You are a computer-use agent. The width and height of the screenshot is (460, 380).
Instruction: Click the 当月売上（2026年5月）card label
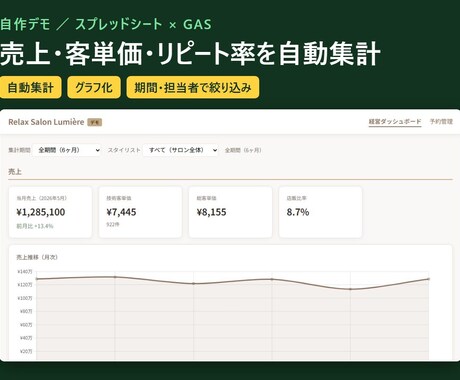[x=41, y=198]
